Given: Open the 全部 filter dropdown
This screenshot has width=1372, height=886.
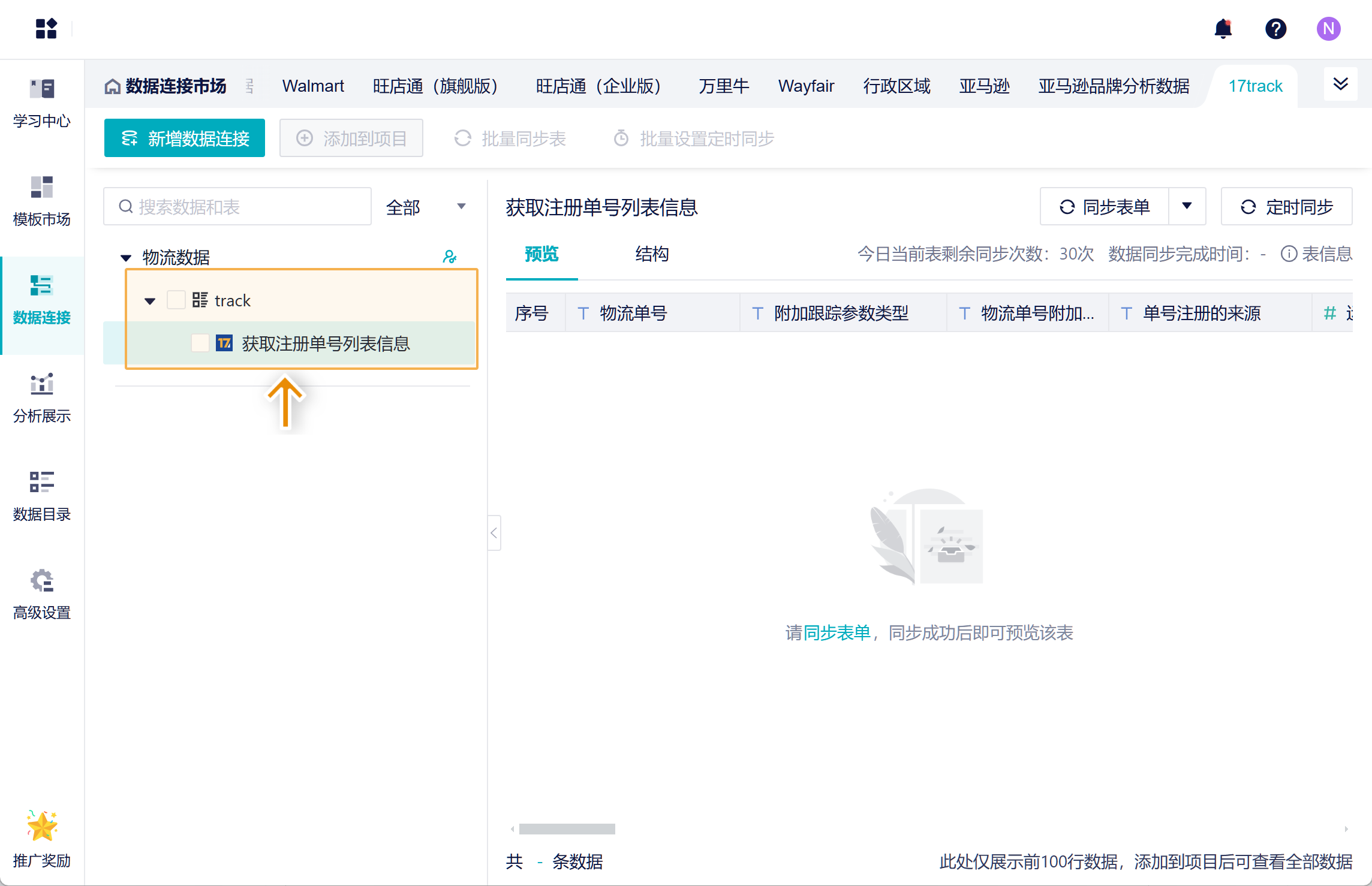Looking at the screenshot, I should (x=426, y=207).
